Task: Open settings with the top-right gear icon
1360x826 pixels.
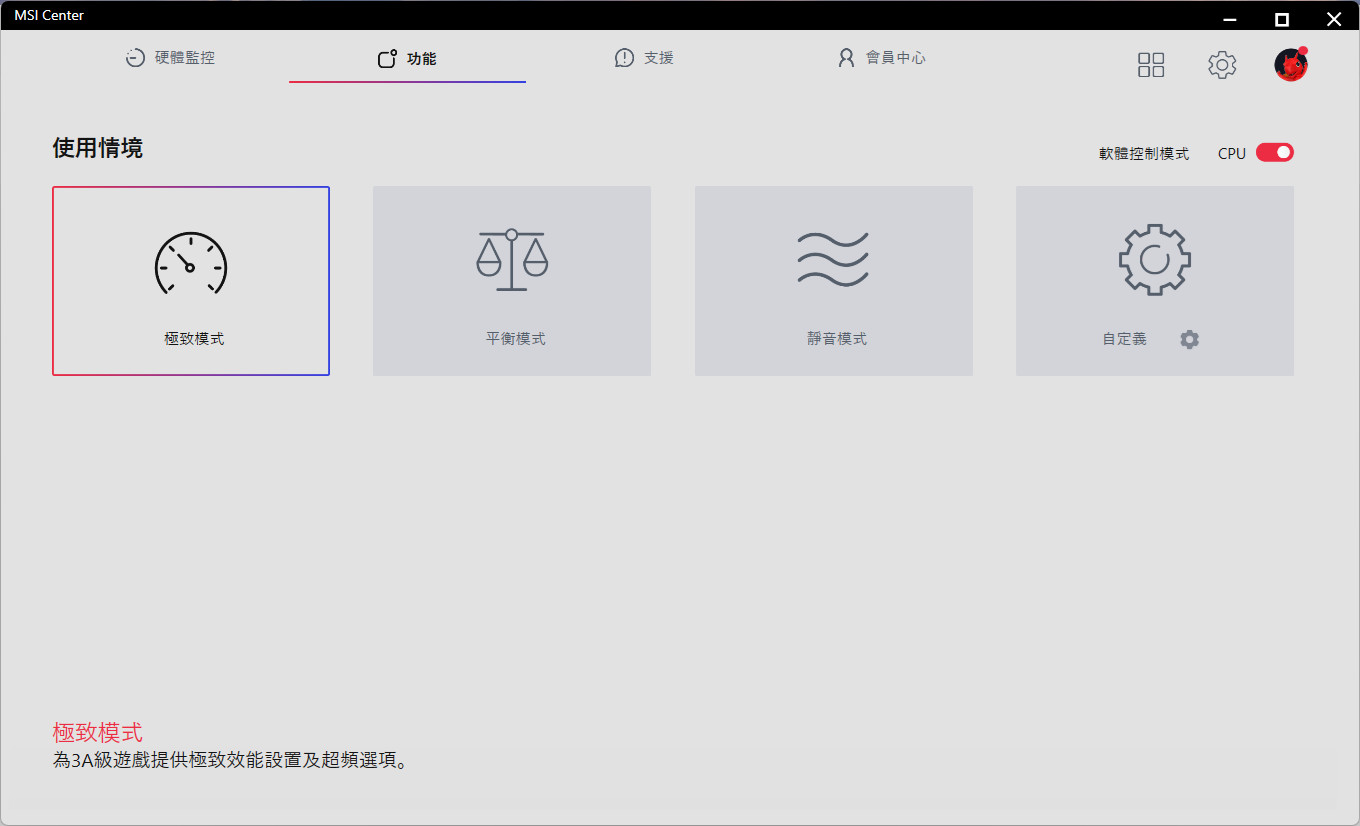Action: click(x=1222, y=65)
